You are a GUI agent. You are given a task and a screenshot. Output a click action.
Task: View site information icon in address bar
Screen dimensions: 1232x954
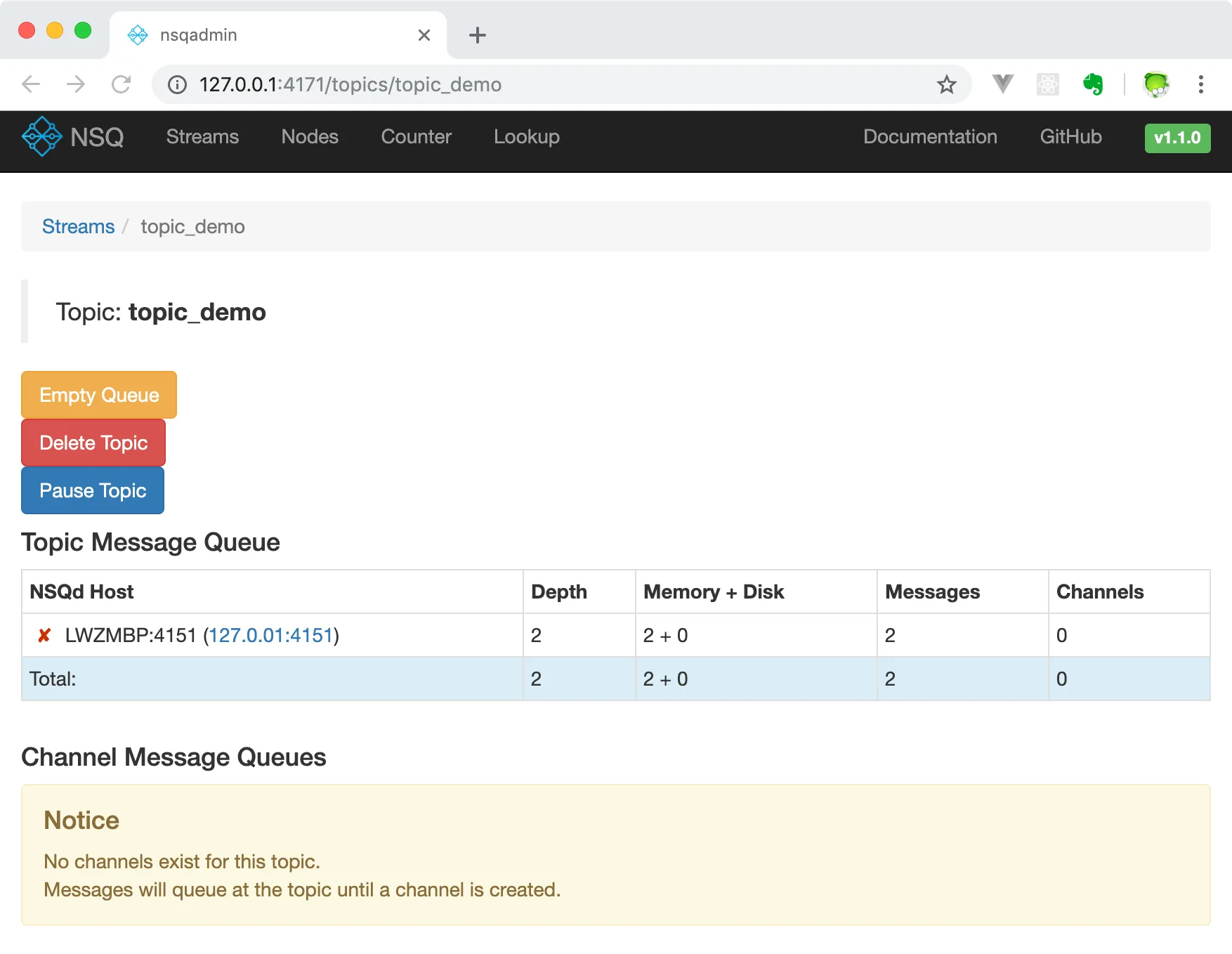pyautogui.click(x=177, y=85)
